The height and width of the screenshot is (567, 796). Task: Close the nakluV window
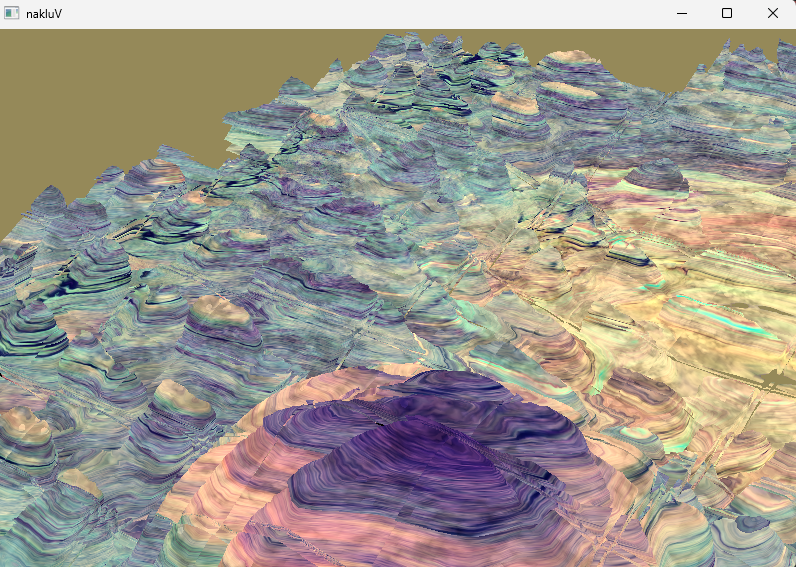[x=773, y=13]
